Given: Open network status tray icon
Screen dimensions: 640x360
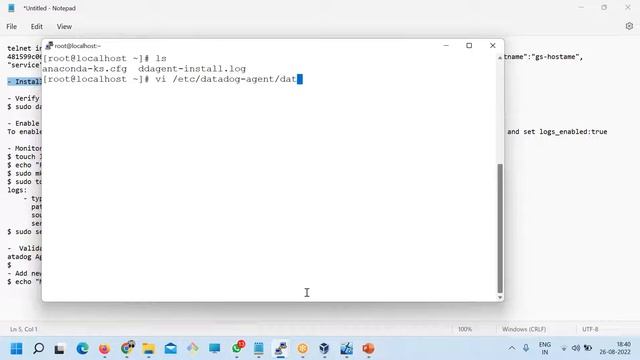Looking at the screenshot, I should point(564,349).
